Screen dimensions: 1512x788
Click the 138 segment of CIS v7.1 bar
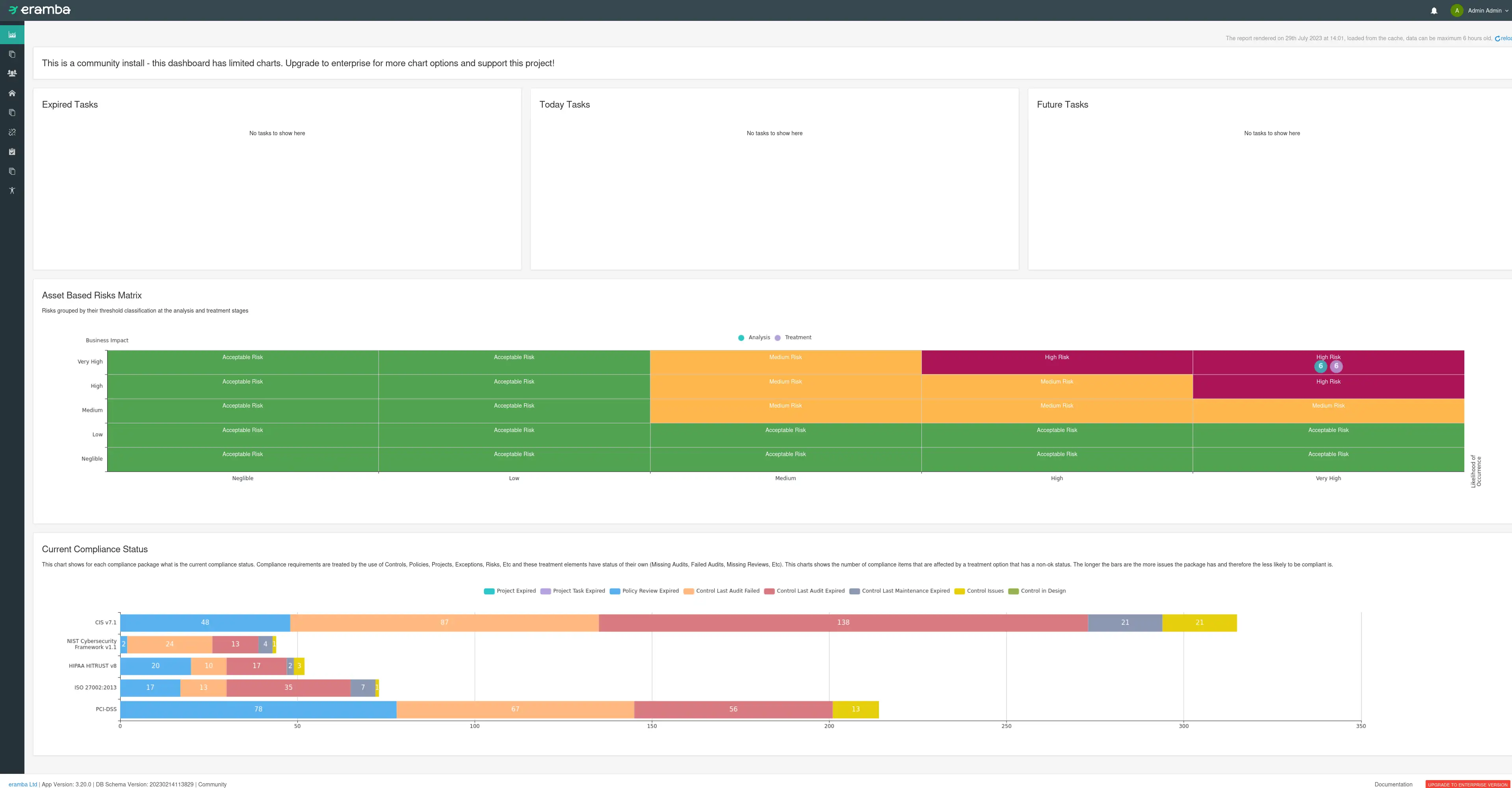point(843,622)
